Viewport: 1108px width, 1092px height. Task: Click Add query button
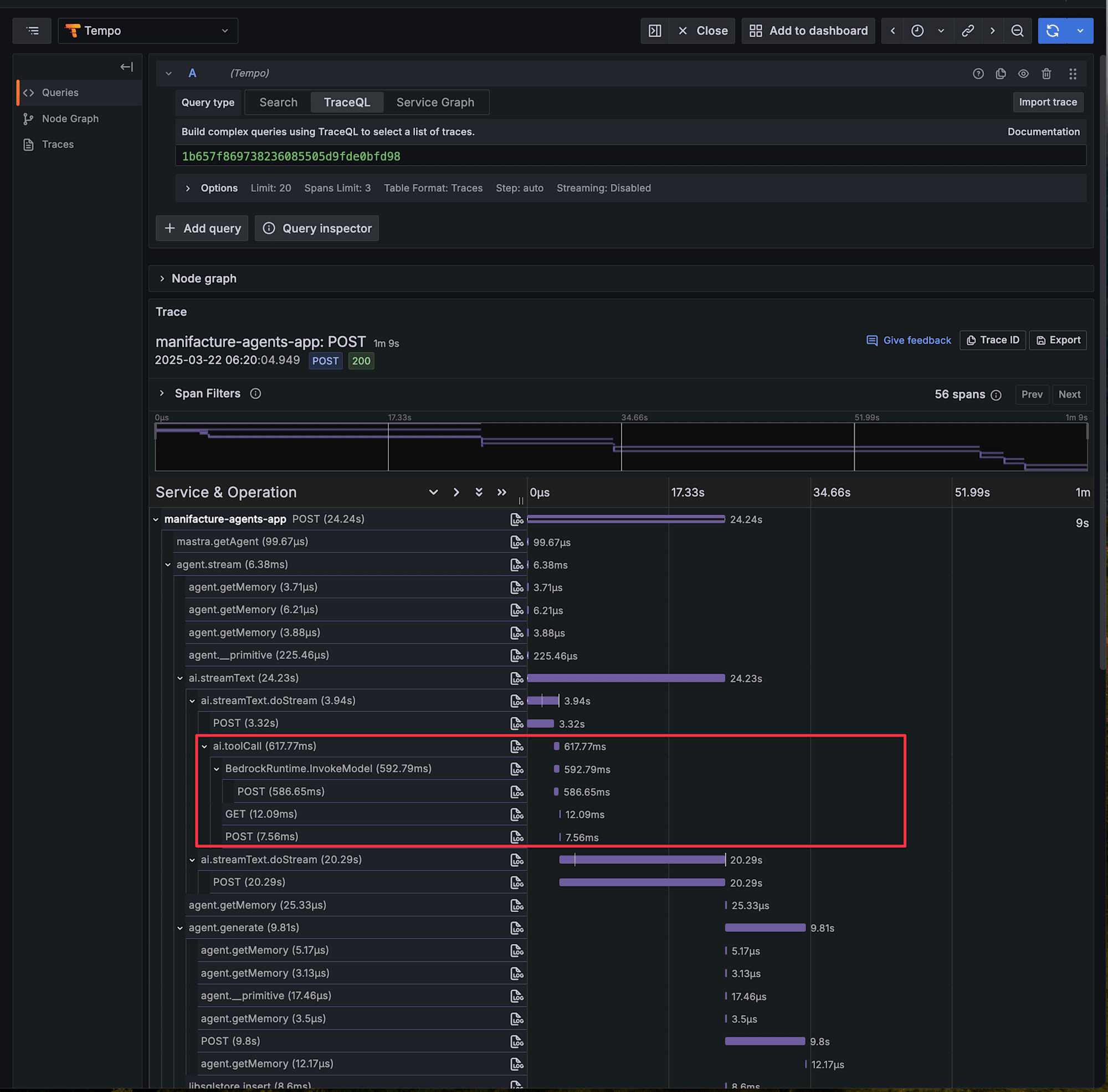(x=202, y=228)
